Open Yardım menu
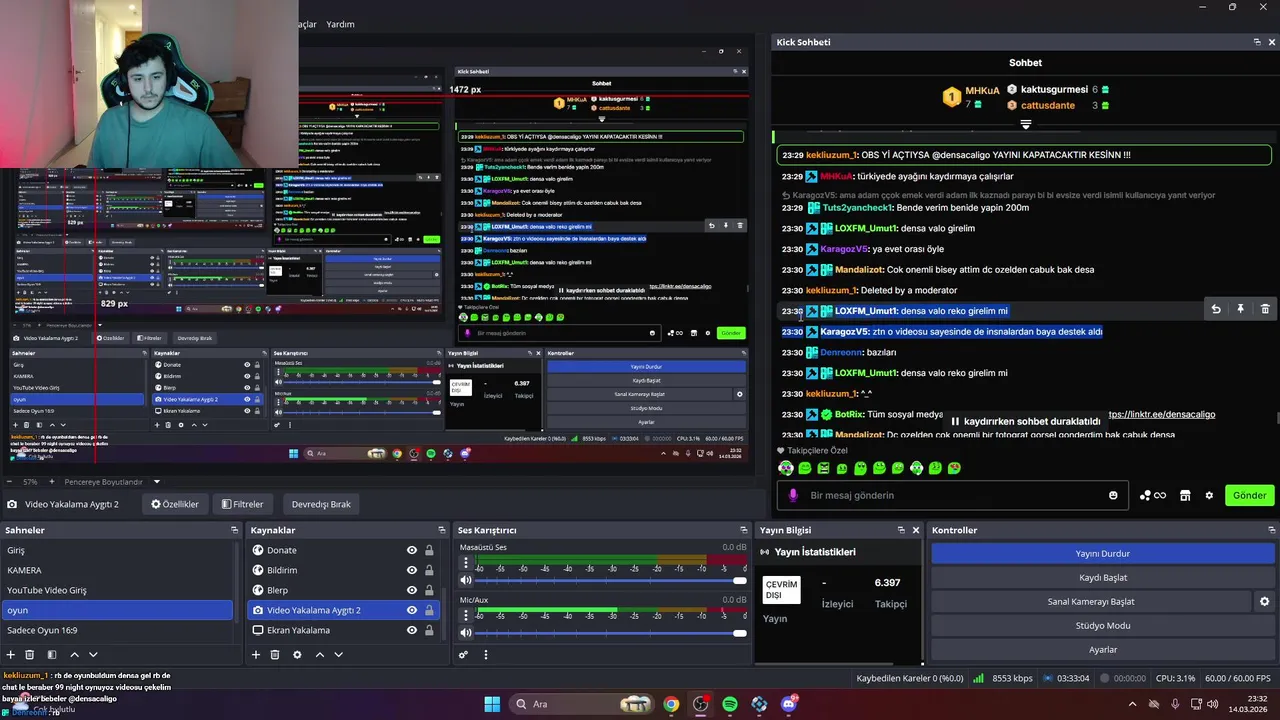The width and height of the screenshot is (1280, 720). point(341,24)
